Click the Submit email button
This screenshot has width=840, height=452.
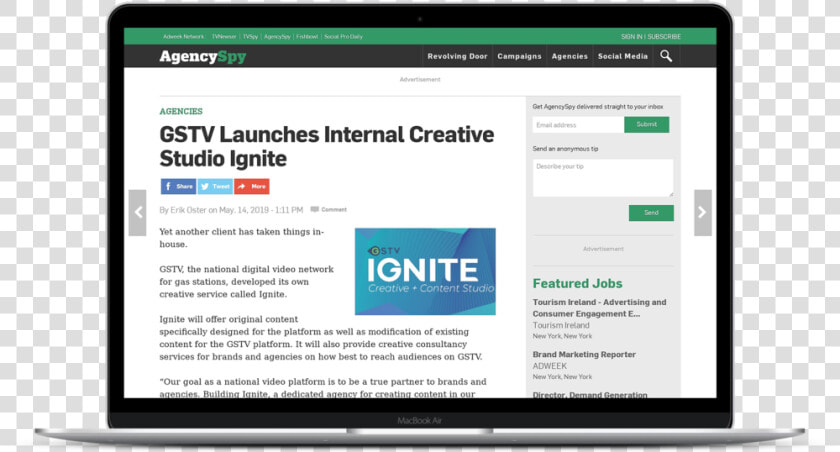(x=647, y=124)
